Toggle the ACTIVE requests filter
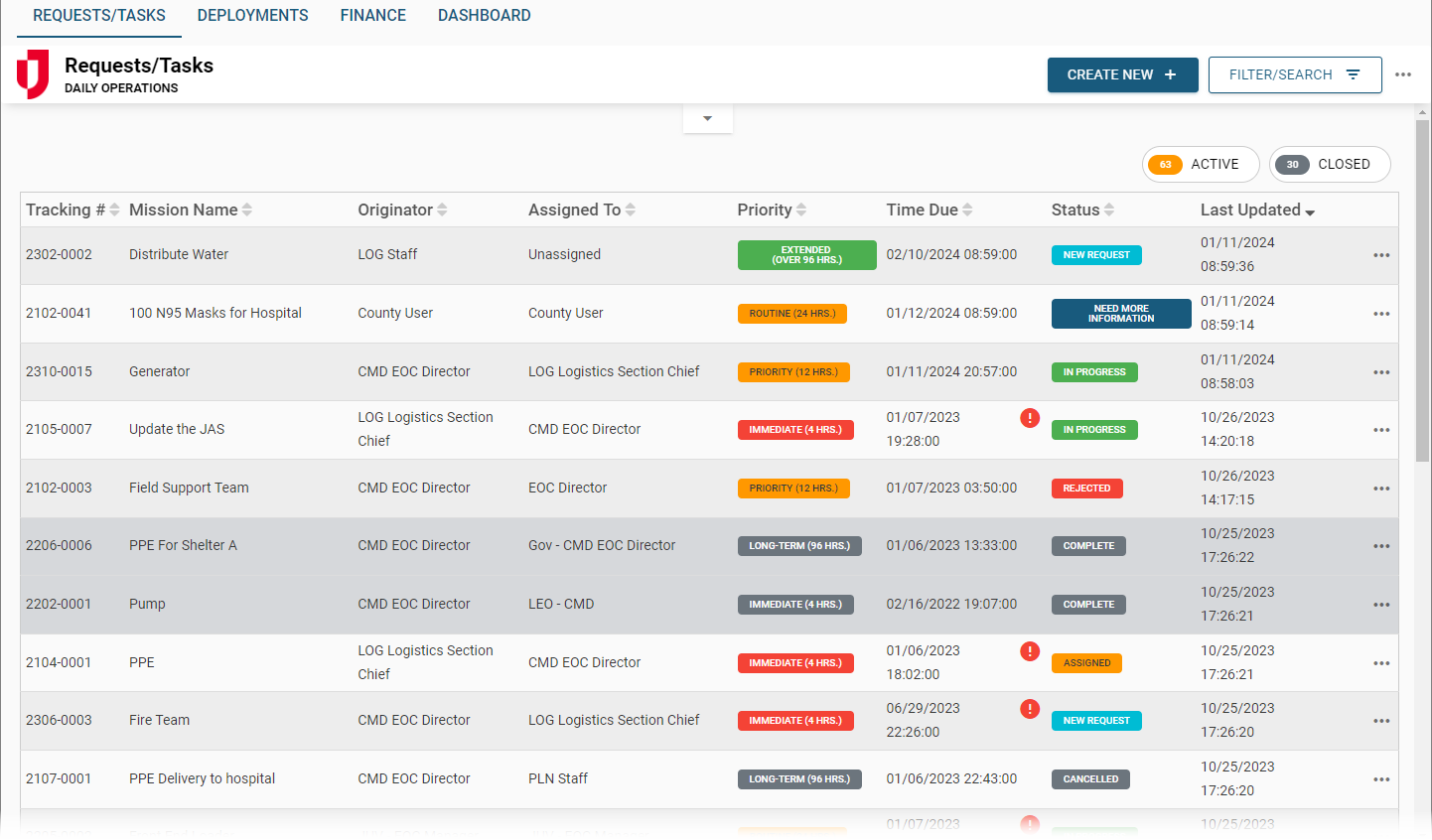 click(x=1201, y=164)
